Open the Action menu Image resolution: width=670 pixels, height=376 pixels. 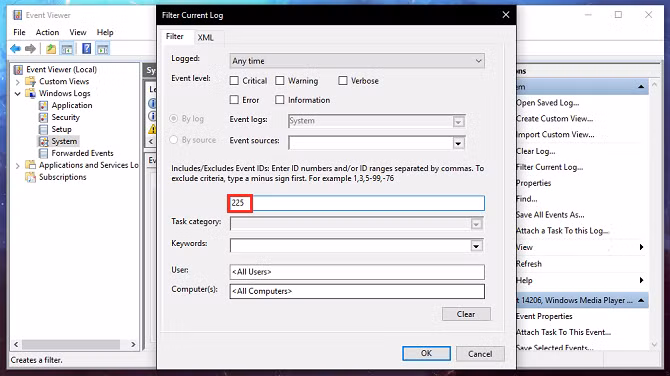coord(47,32)
